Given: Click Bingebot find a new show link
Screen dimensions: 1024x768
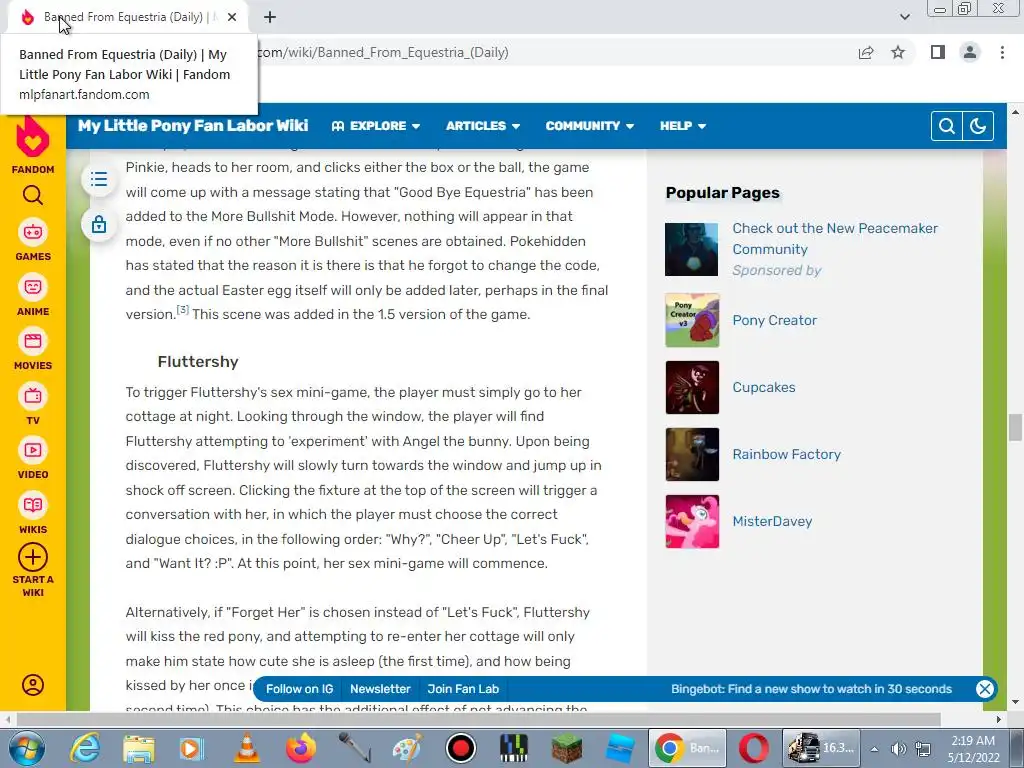Looking at the screenshot, I should (x=811, y=689).
